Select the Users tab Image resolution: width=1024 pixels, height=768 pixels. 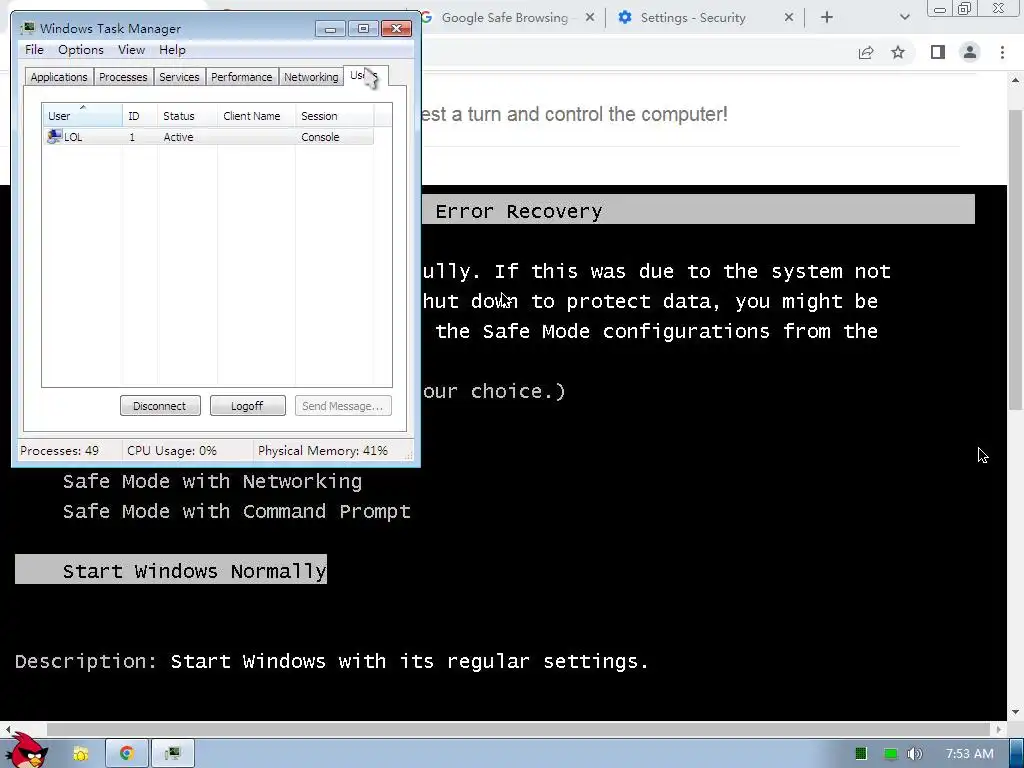364,76
